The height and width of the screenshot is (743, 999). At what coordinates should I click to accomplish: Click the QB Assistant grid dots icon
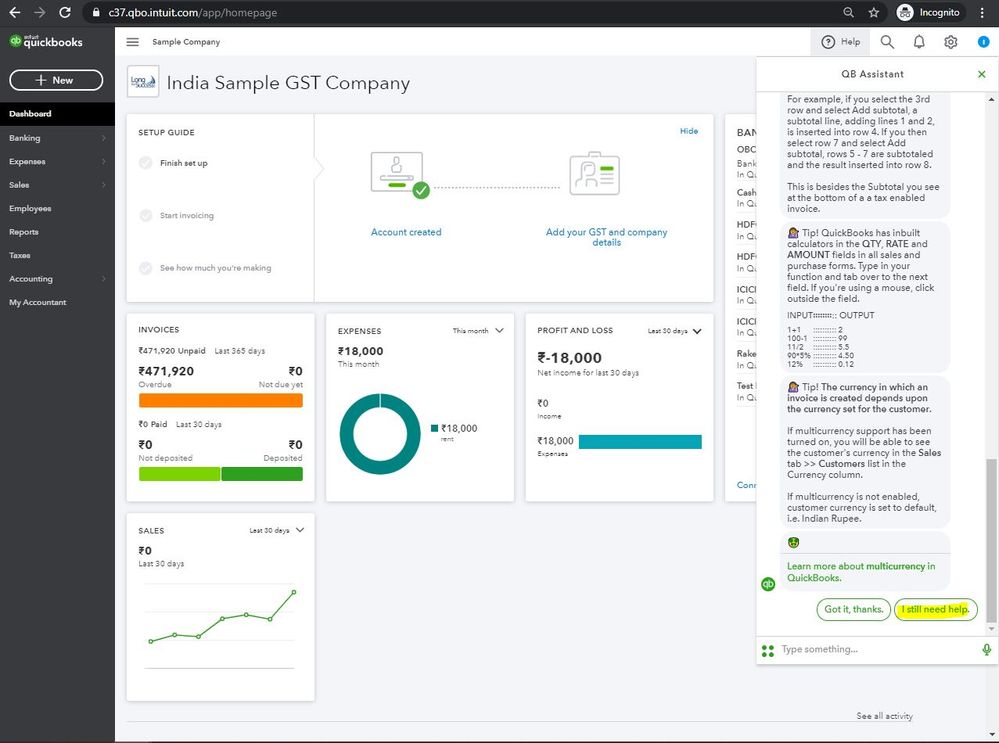click(768, 650)
